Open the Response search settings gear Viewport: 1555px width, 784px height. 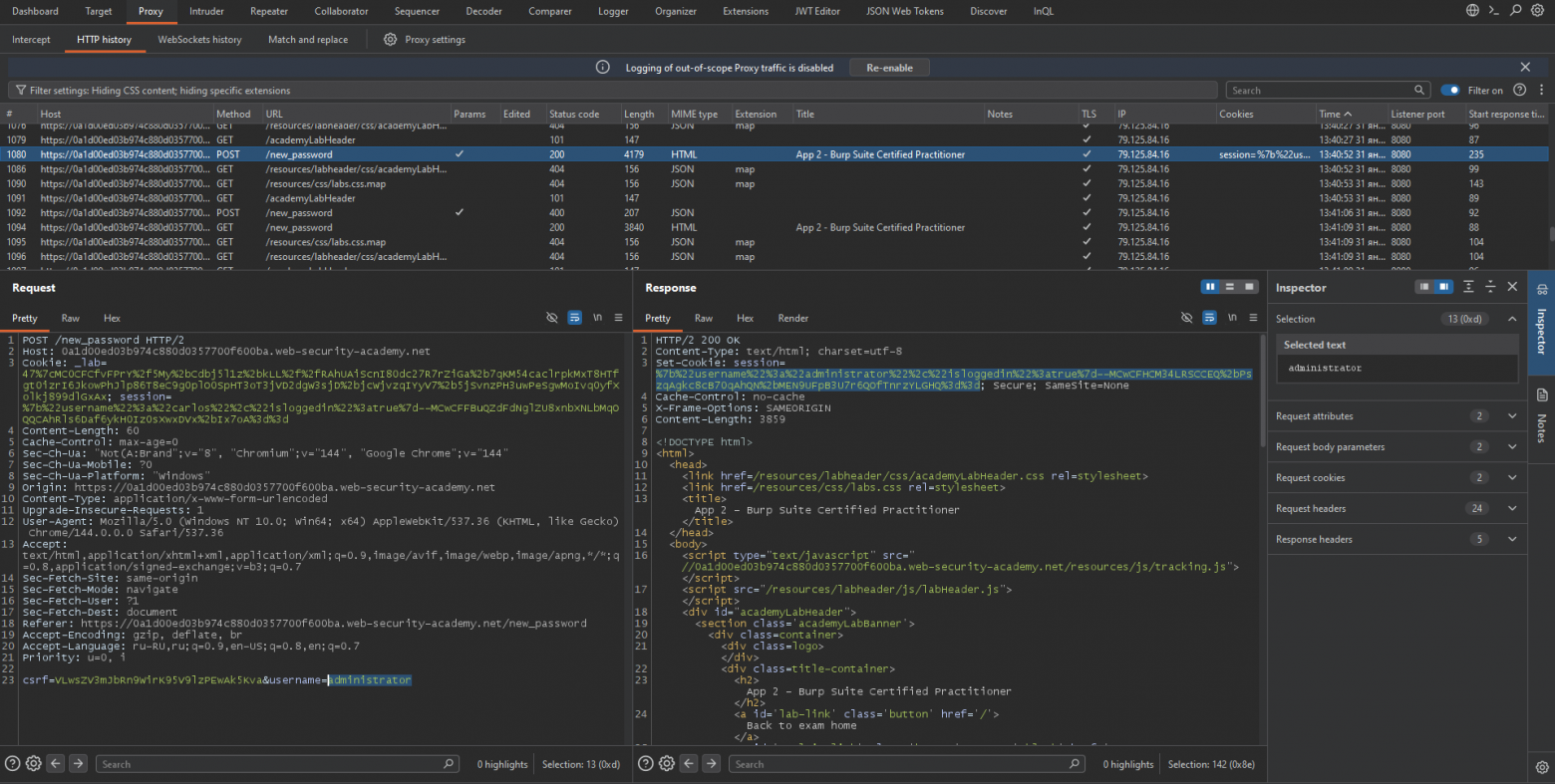click(x=667, y=764)
